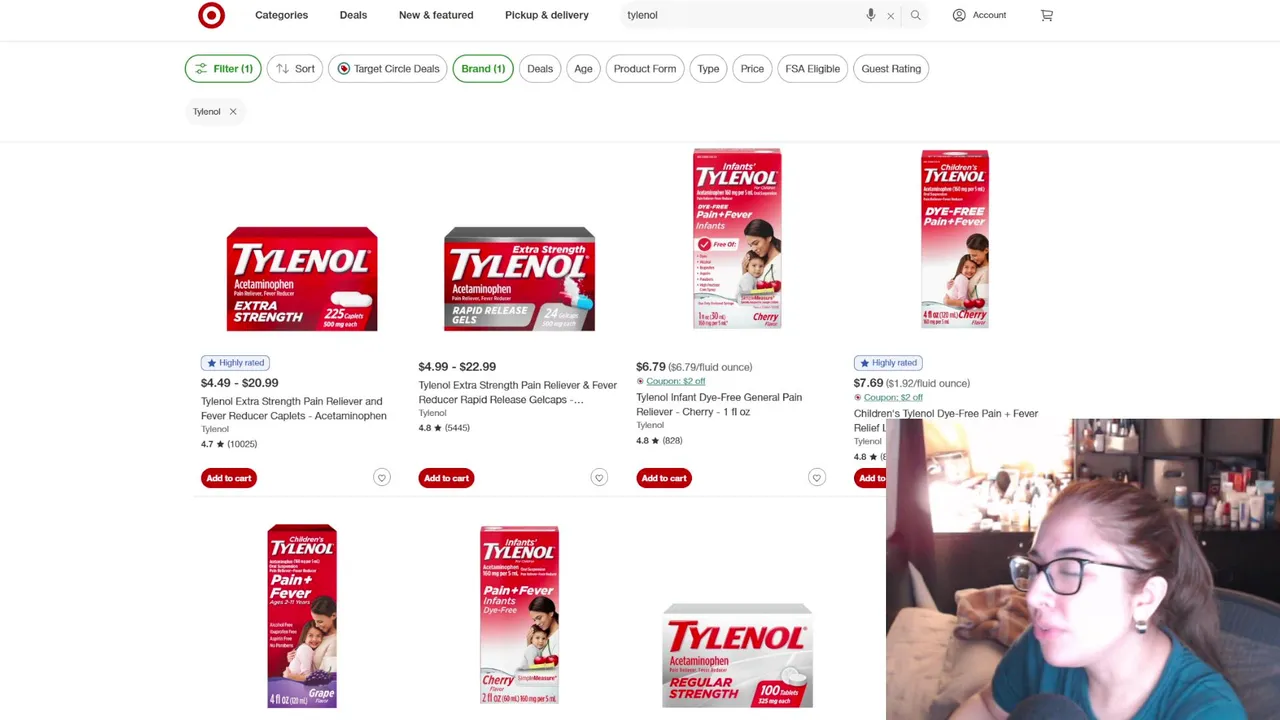
Task: Remove the Tylenol filter chip
Action: tap(232, 111)
